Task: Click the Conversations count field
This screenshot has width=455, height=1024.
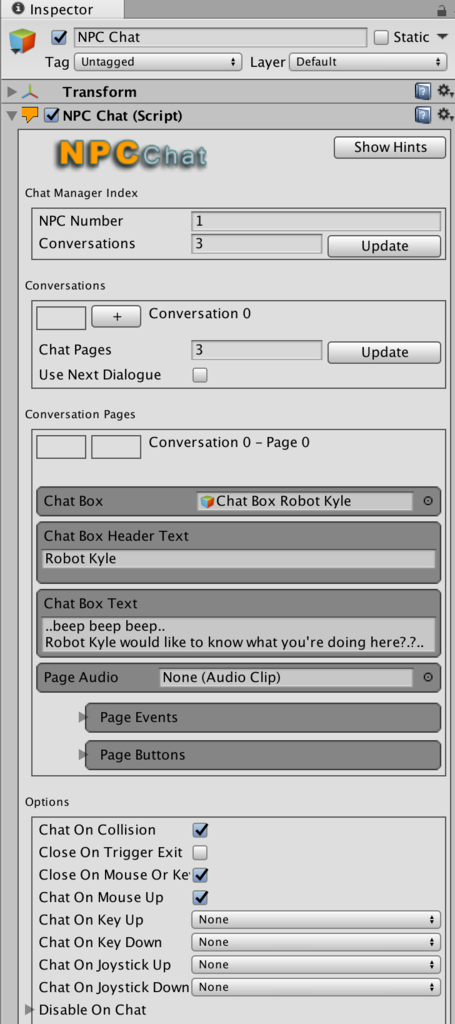Action: 257,244
